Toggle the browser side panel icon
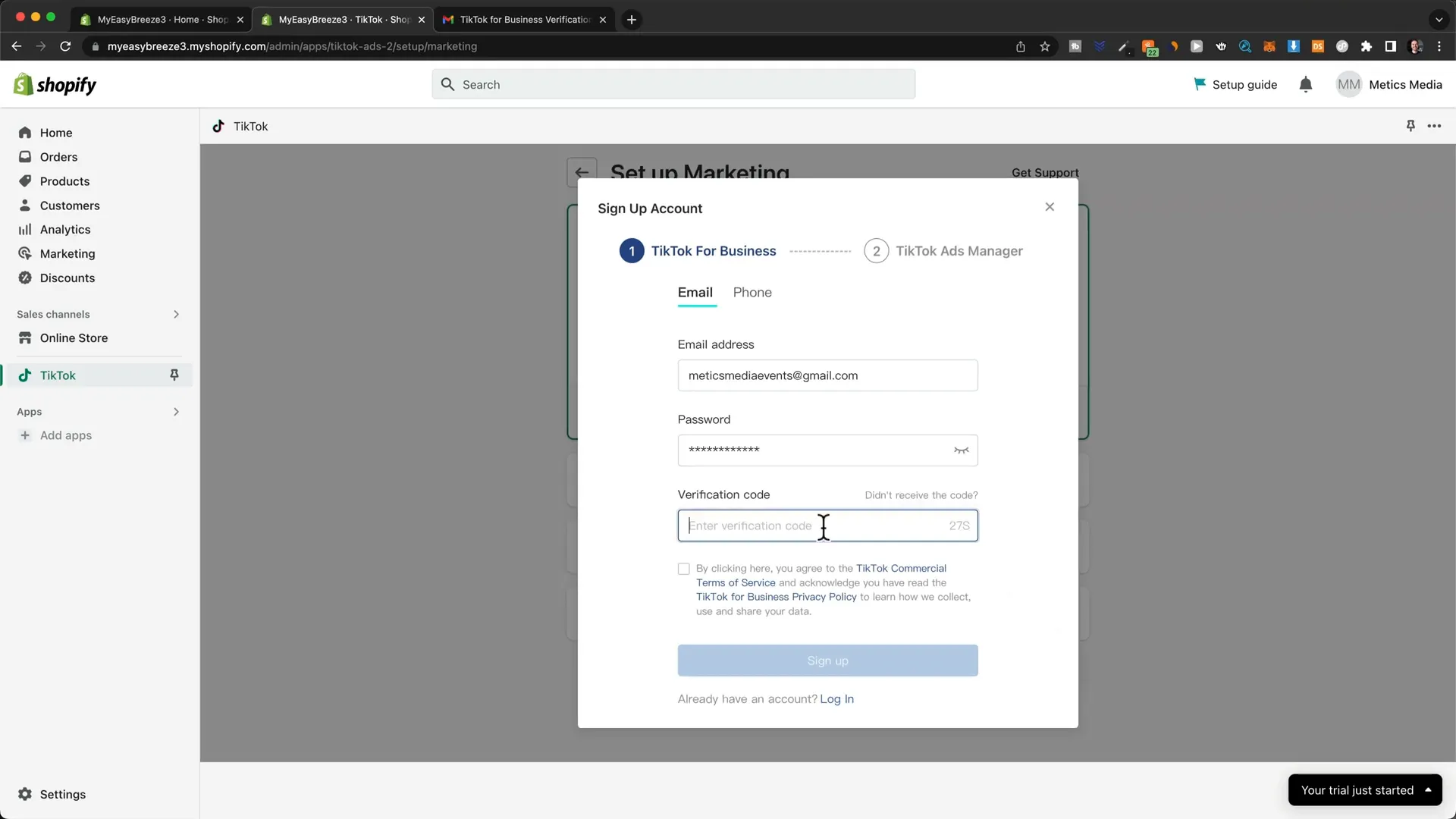 click(1391, 46)
